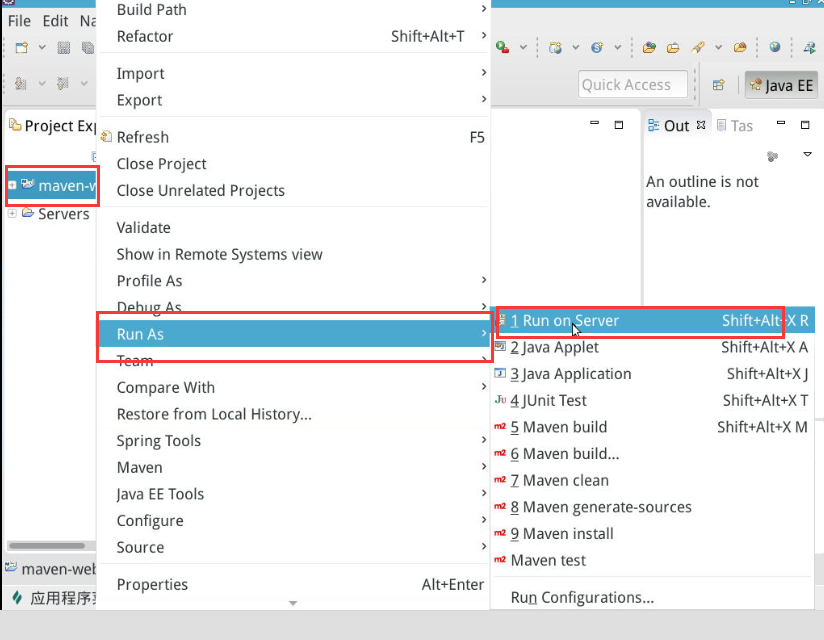824x640 pixels.
Task: Click the Save icon in the toolbar
Action: pyautogui.click(x=64, y=47)
